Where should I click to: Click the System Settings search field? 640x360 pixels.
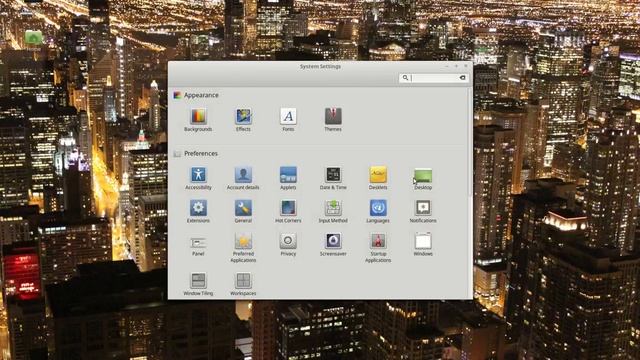(x=433, y=78)
